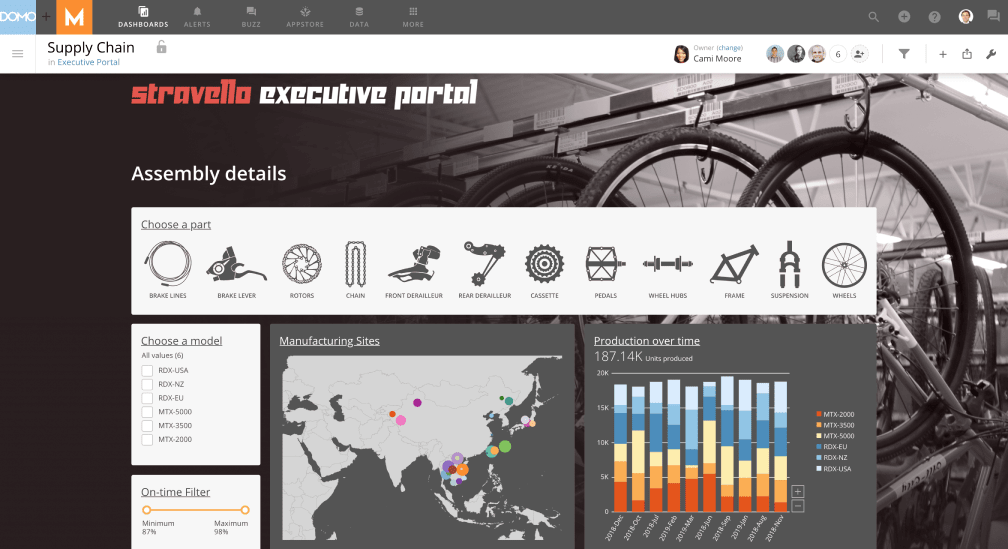Click the share page icon
This screenshot has width=1008, height=549.
tap(967, 54)
